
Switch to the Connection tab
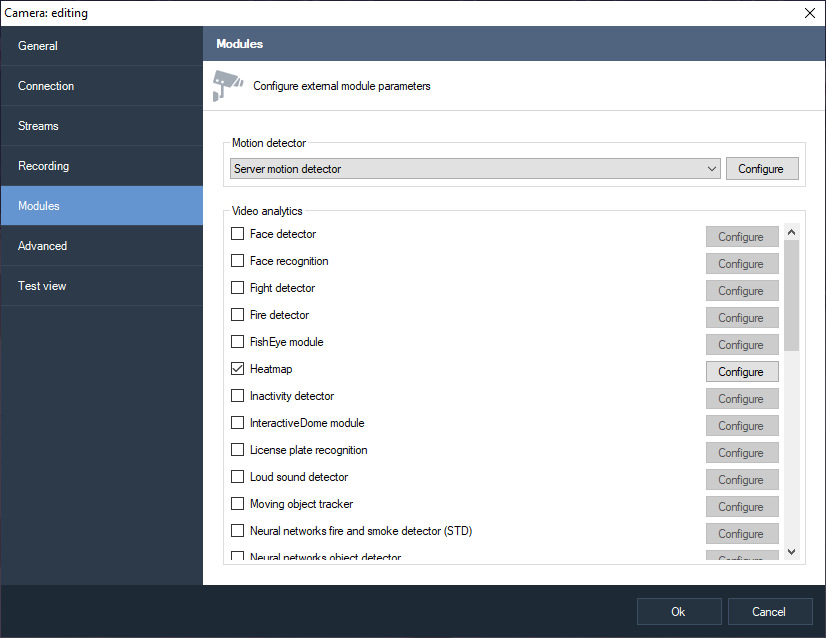coord(46,86)
